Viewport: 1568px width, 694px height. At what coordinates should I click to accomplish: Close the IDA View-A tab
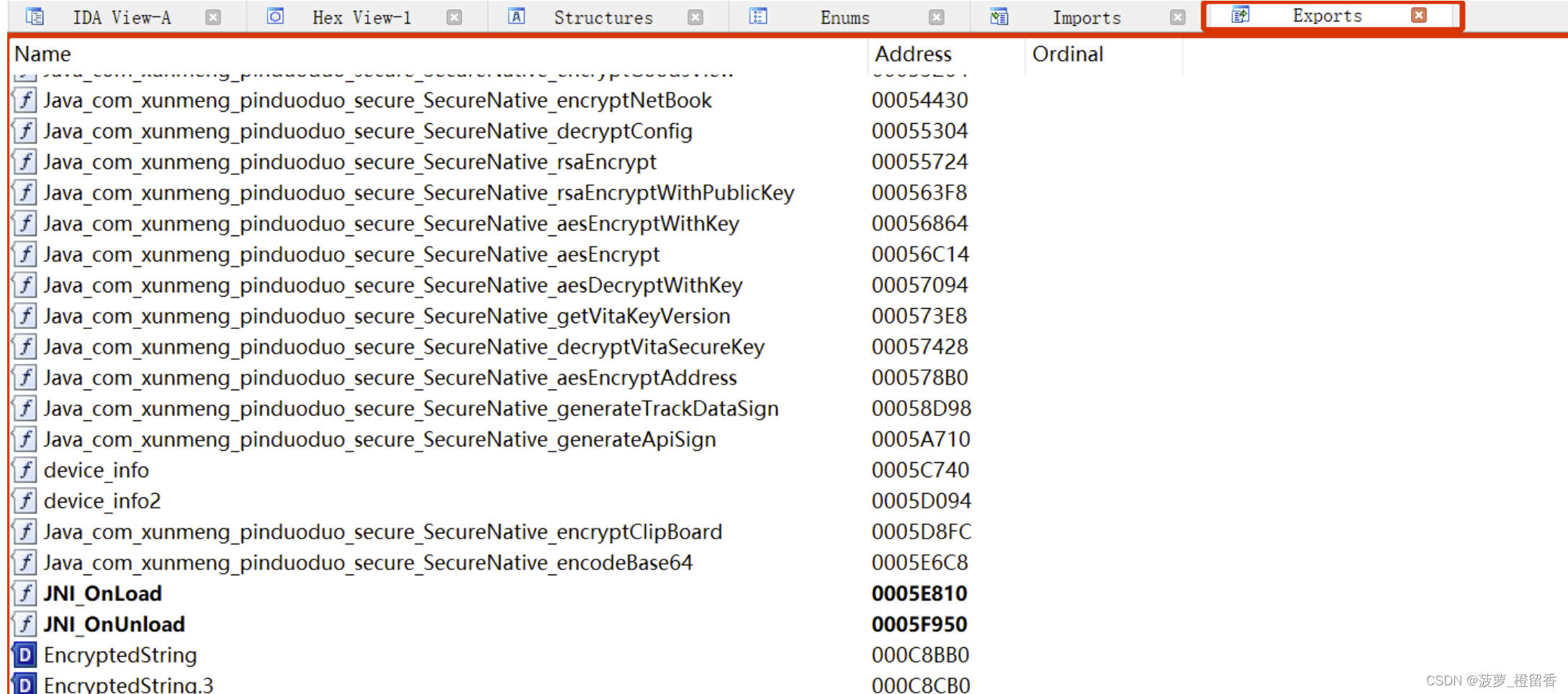pyautogui.click(x=213, y=17)
